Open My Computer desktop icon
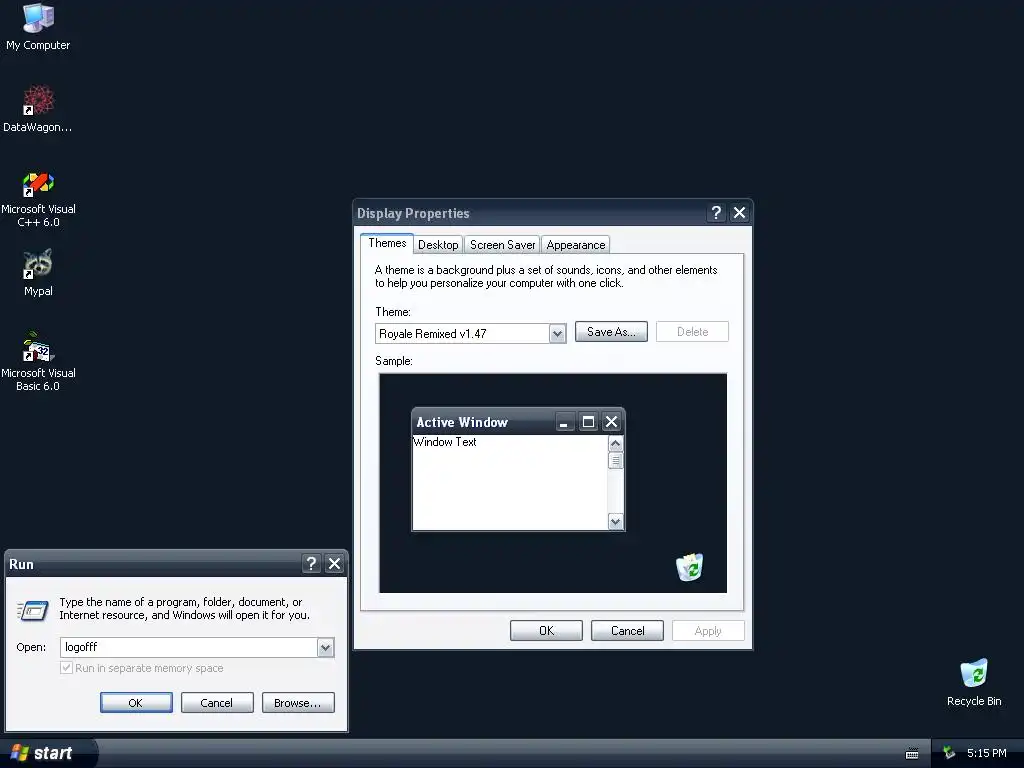The image size is (1024, 768). click(38, 26)
